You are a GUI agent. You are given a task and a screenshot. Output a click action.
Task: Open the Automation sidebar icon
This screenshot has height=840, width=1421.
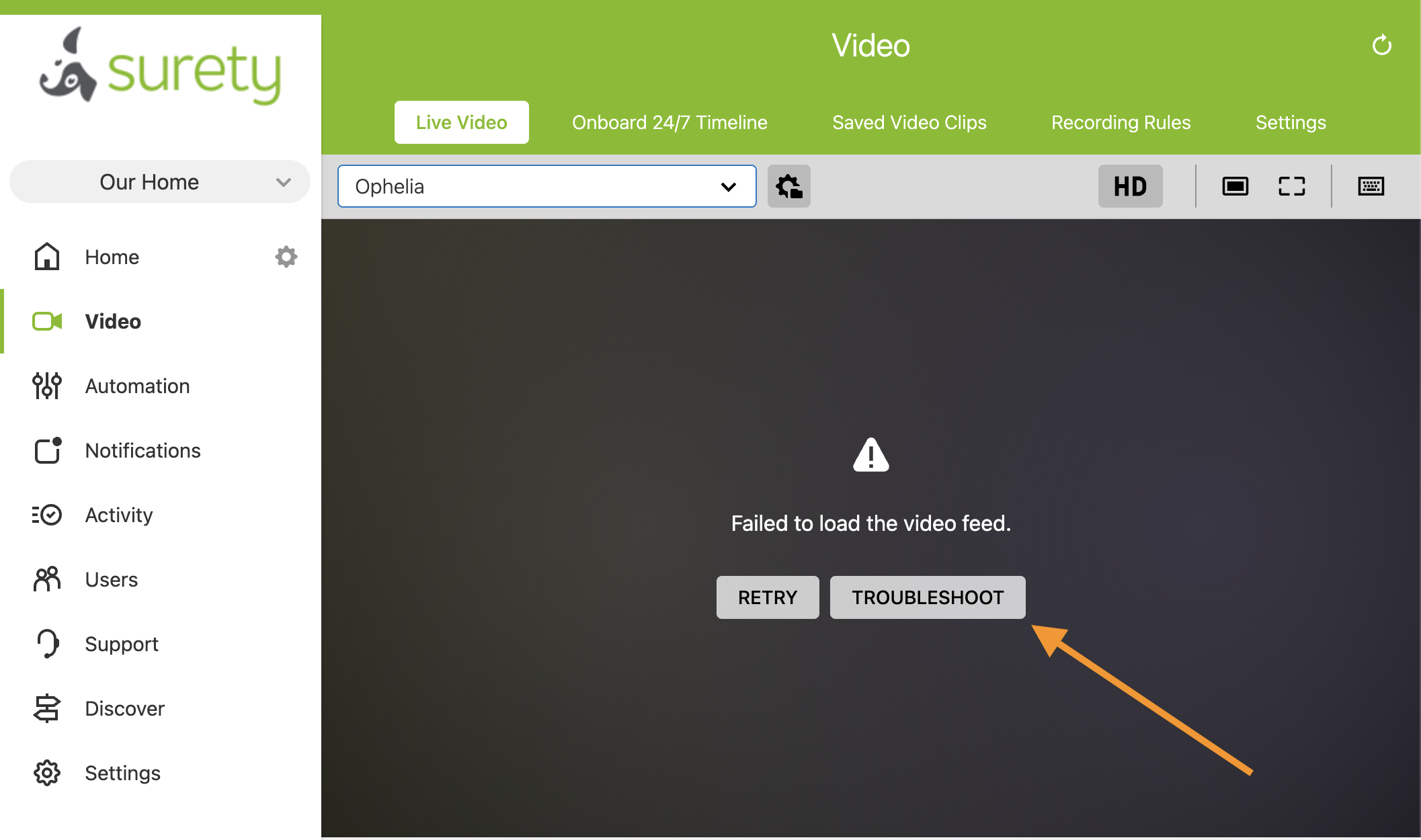tap(46, 386)
